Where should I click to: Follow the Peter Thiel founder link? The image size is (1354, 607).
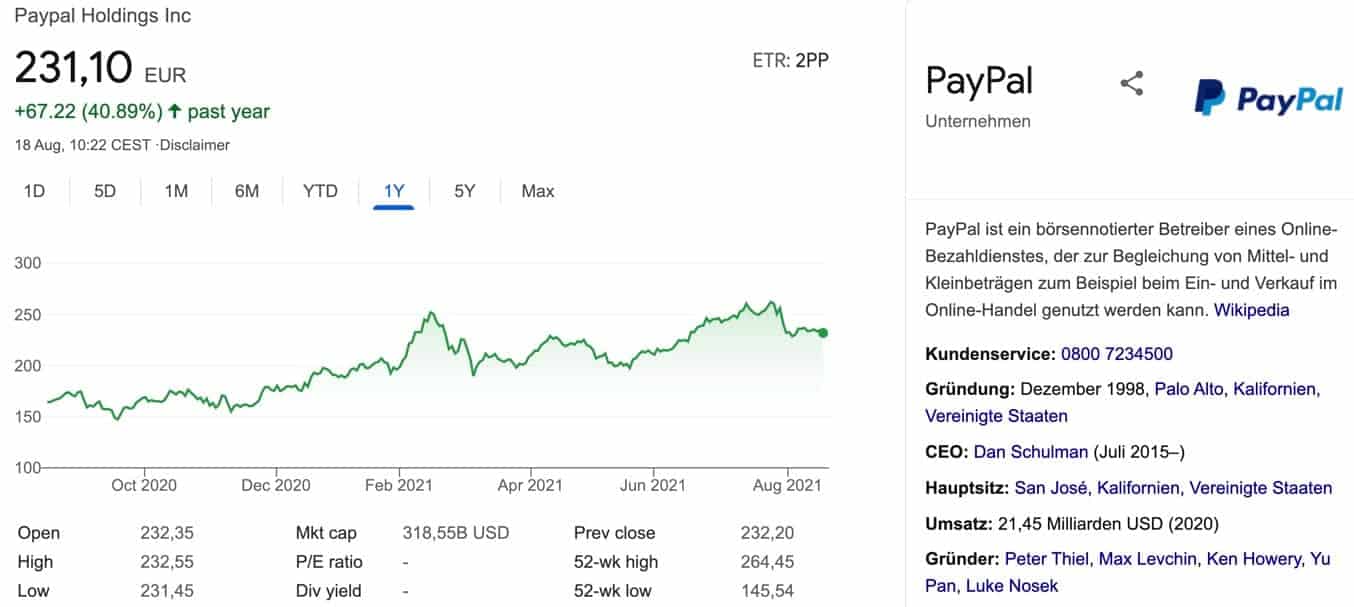[x=1047, y=559]
